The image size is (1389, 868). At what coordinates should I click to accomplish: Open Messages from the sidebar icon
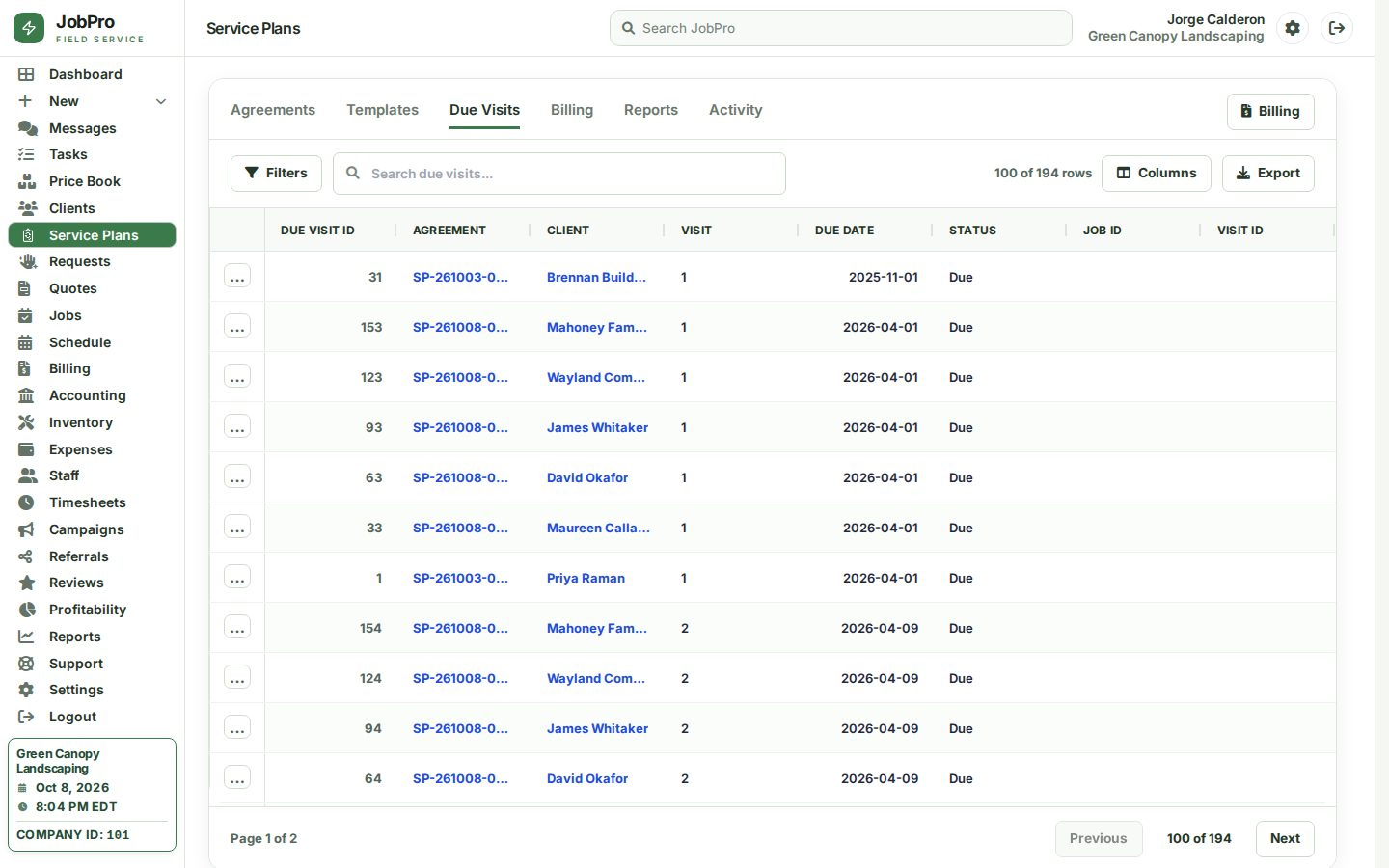click(27, 128)
